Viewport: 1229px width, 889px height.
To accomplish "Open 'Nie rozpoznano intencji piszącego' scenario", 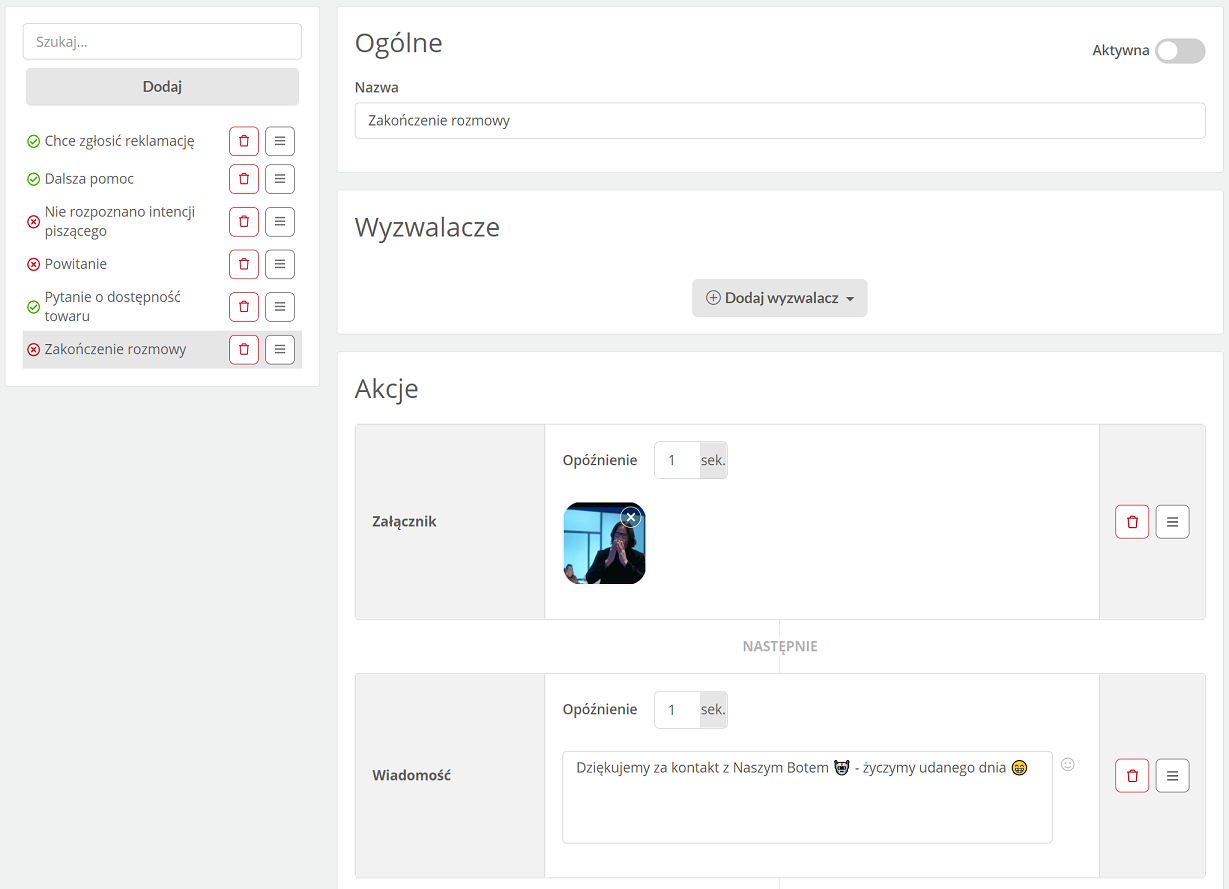I will pyautogui.click(x=120, y=222).
